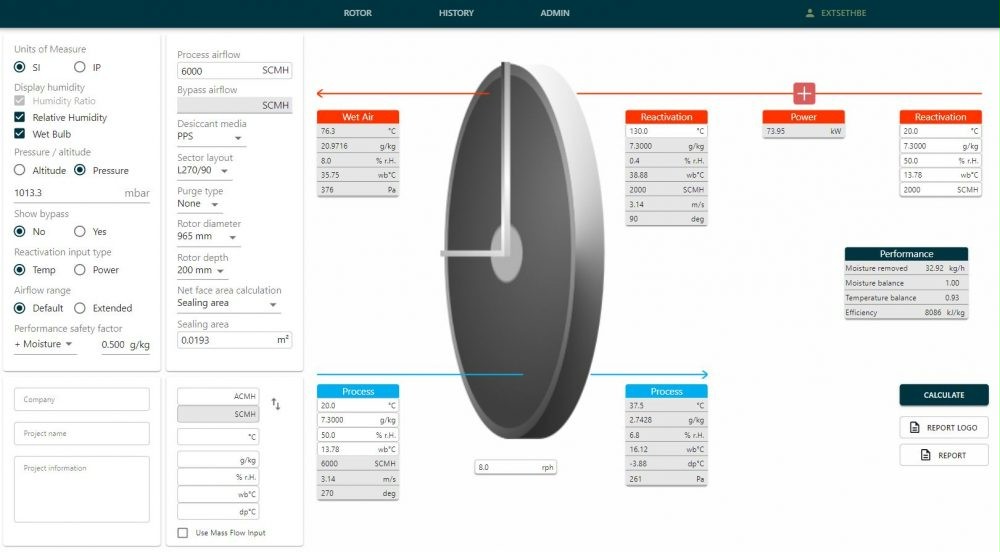
Task: Disable the Wet Bulb checkbox
Action: click(20, 133)
